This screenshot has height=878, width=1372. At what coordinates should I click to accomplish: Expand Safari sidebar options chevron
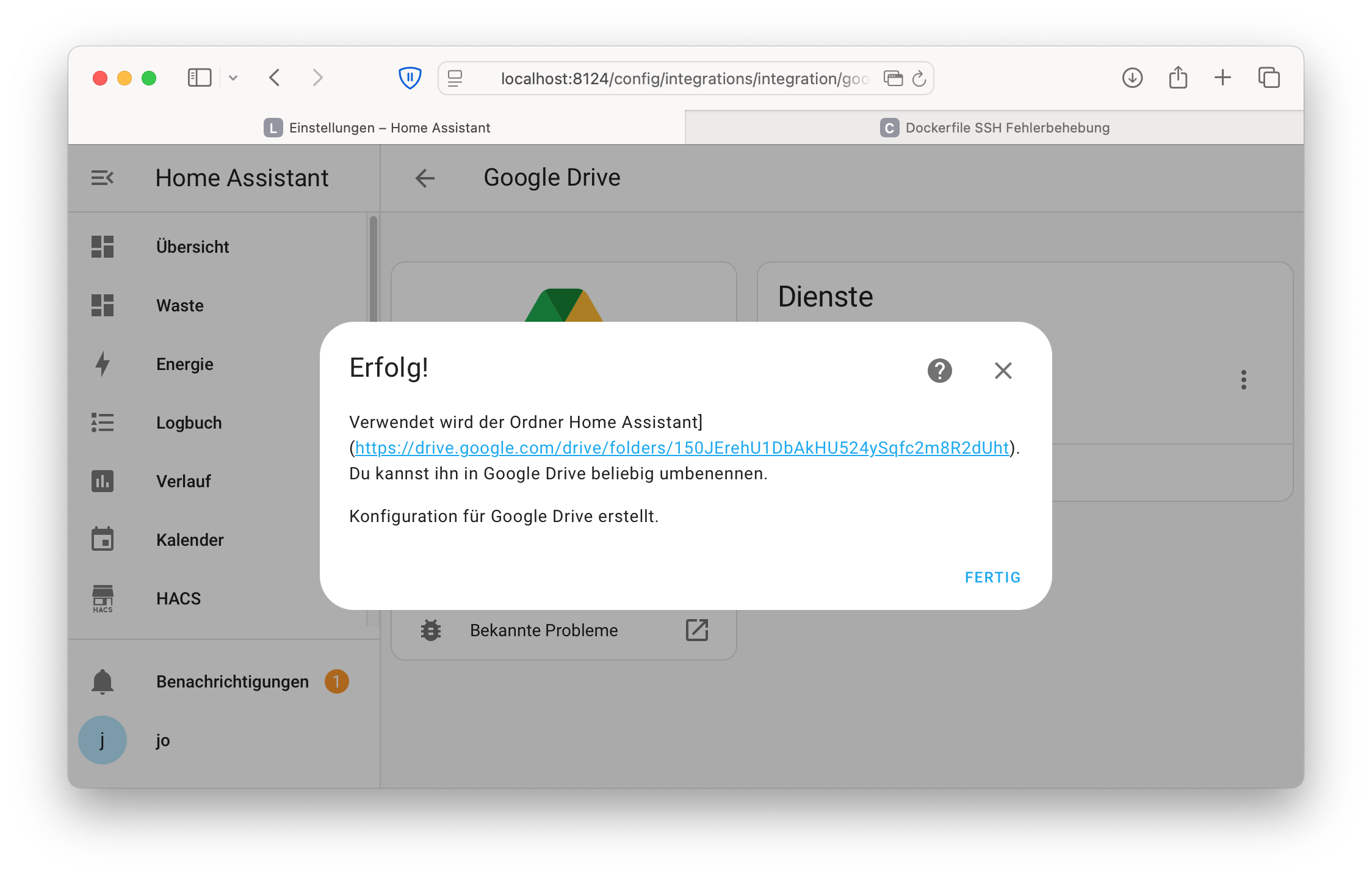point(233,78)
